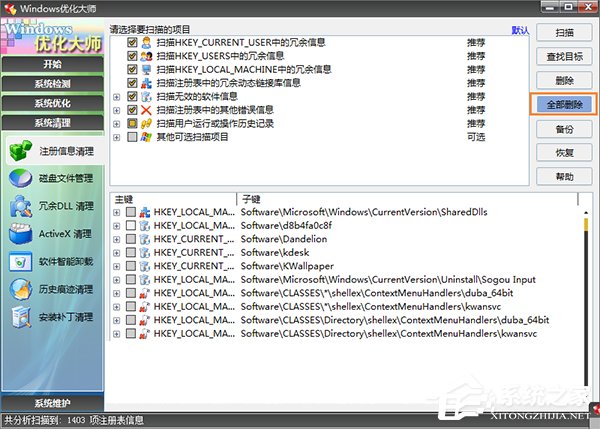The image size is (600, 429).
Task: Click icon of 扫描无效的软件信息
Action: coord(146,96)
